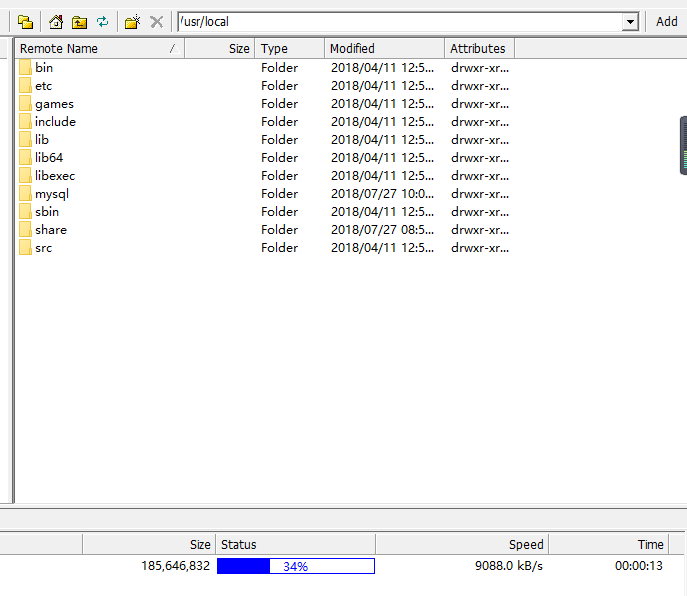Select the bin folder
The image size is (687, 596).
coord(44,67)
